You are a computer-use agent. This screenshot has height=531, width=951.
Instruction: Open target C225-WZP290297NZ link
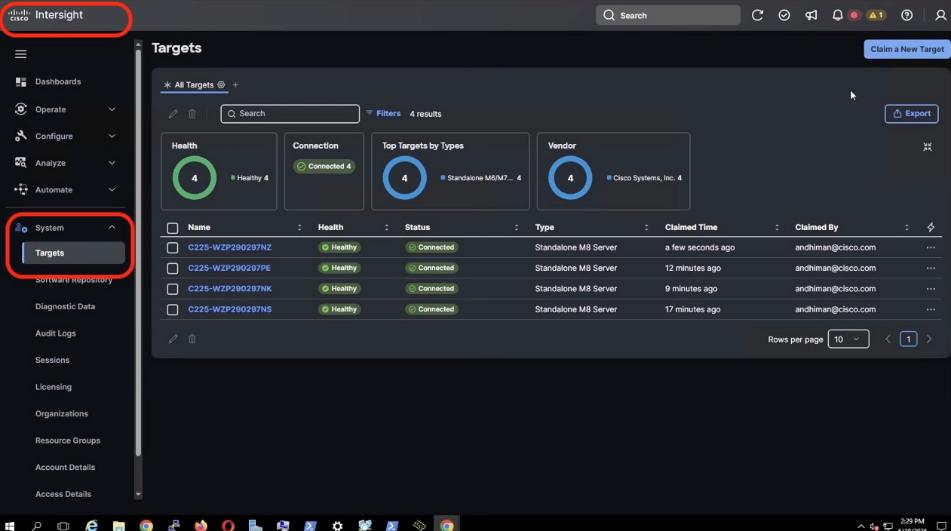(x=229, y=247)
